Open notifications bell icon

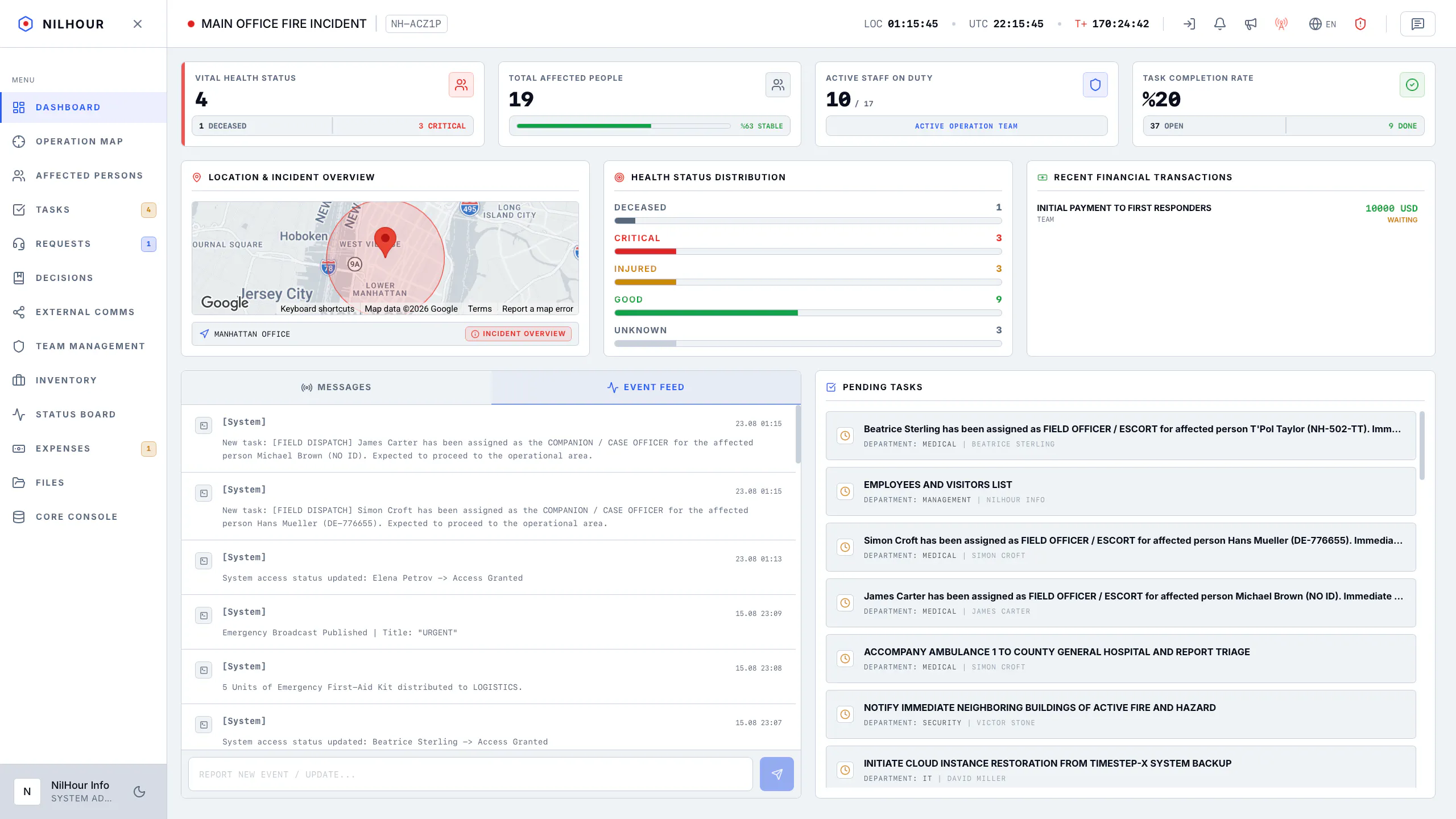coord(1220,24)
